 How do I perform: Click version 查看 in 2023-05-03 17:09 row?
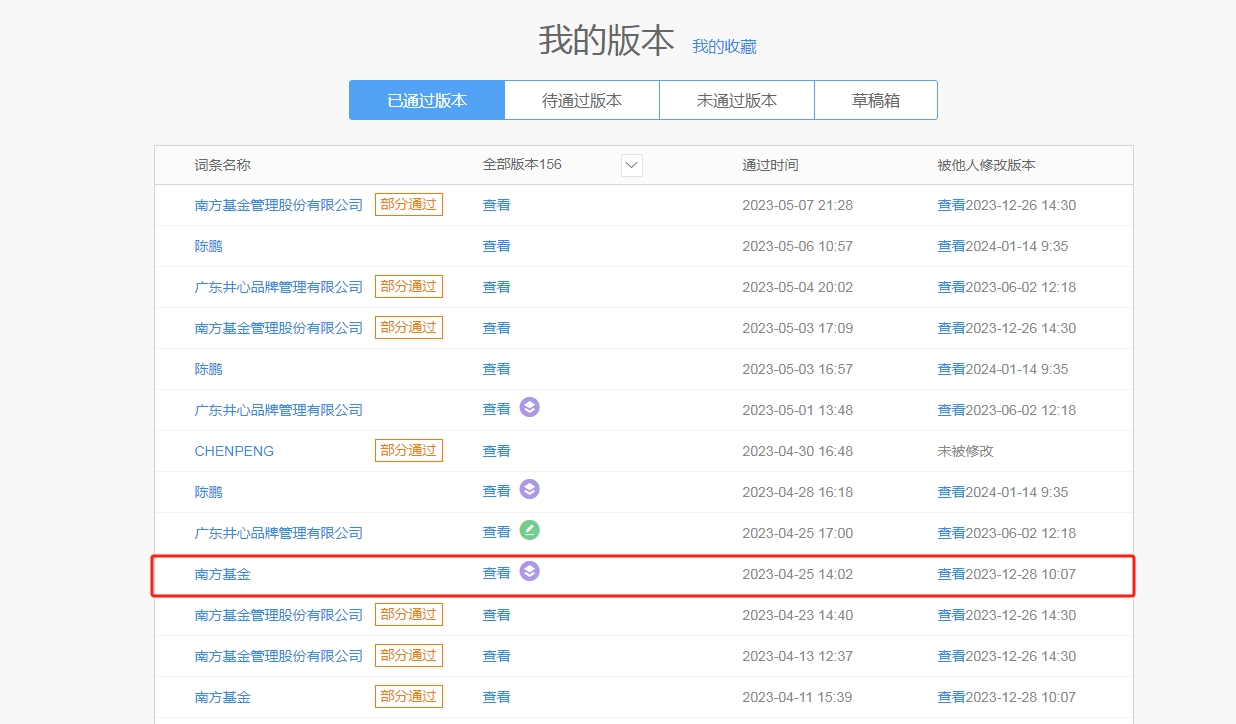497,328
